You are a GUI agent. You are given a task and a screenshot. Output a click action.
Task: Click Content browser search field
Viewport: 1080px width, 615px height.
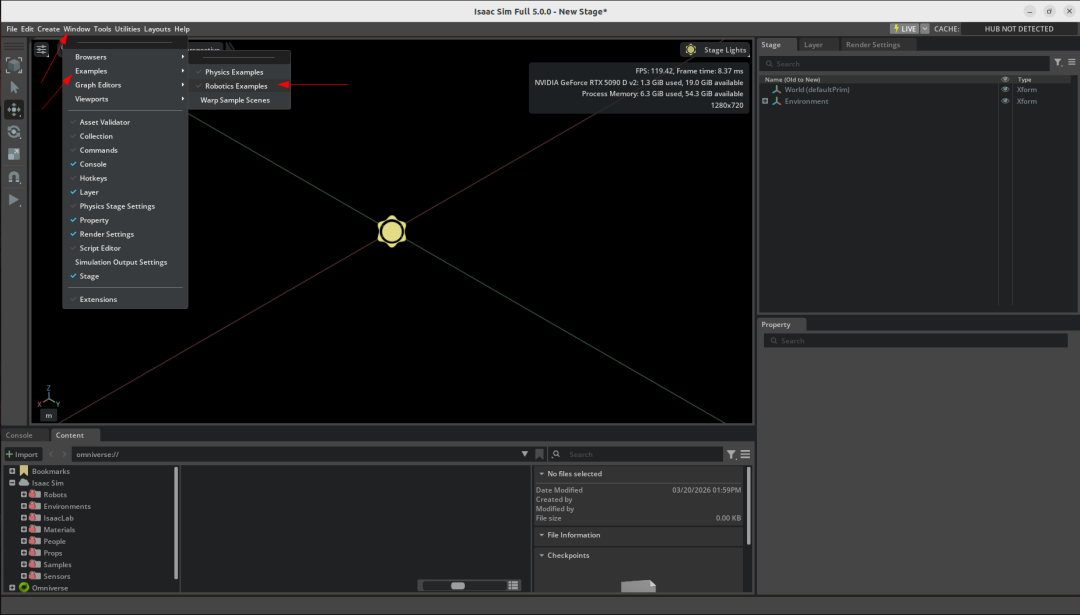click(x=636, y=454)
